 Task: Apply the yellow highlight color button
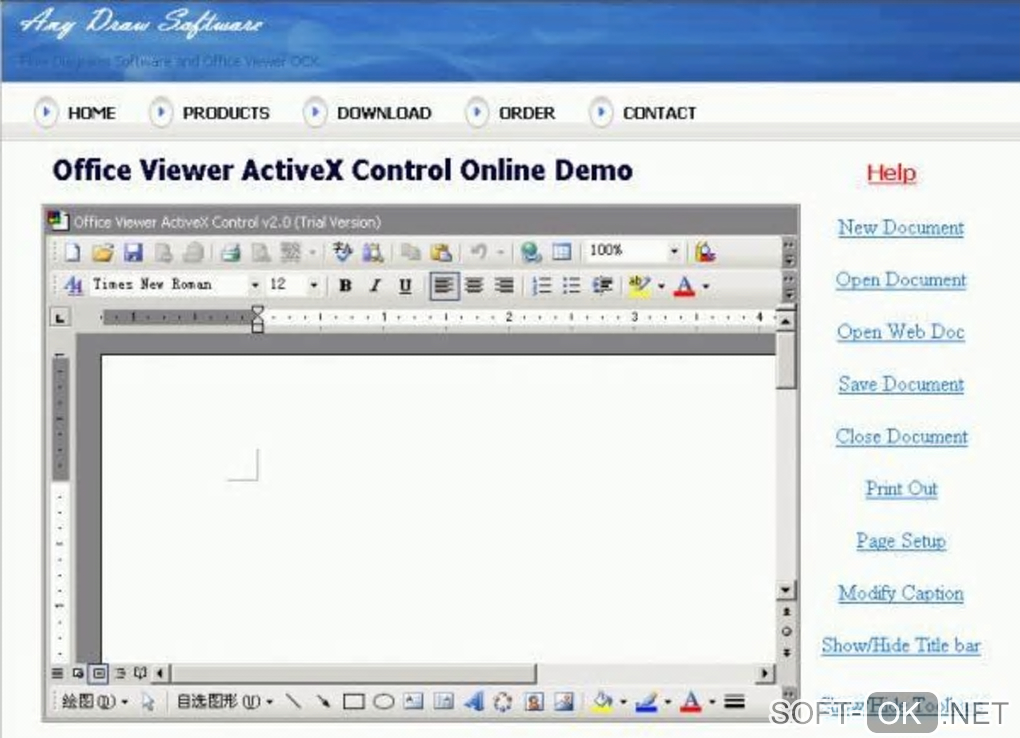639,286
